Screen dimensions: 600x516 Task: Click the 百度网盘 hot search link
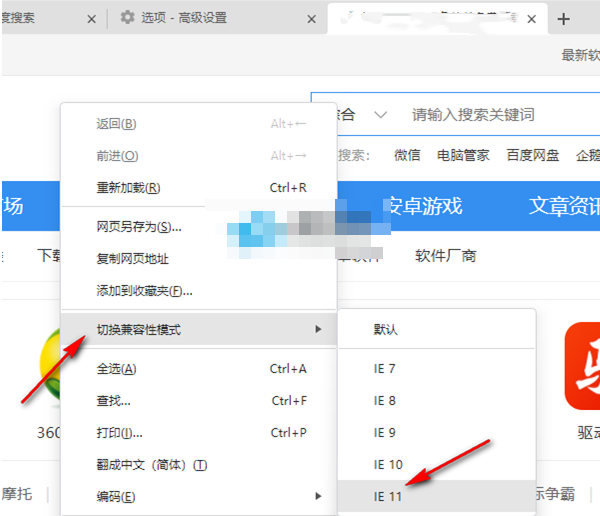point(533,155)
